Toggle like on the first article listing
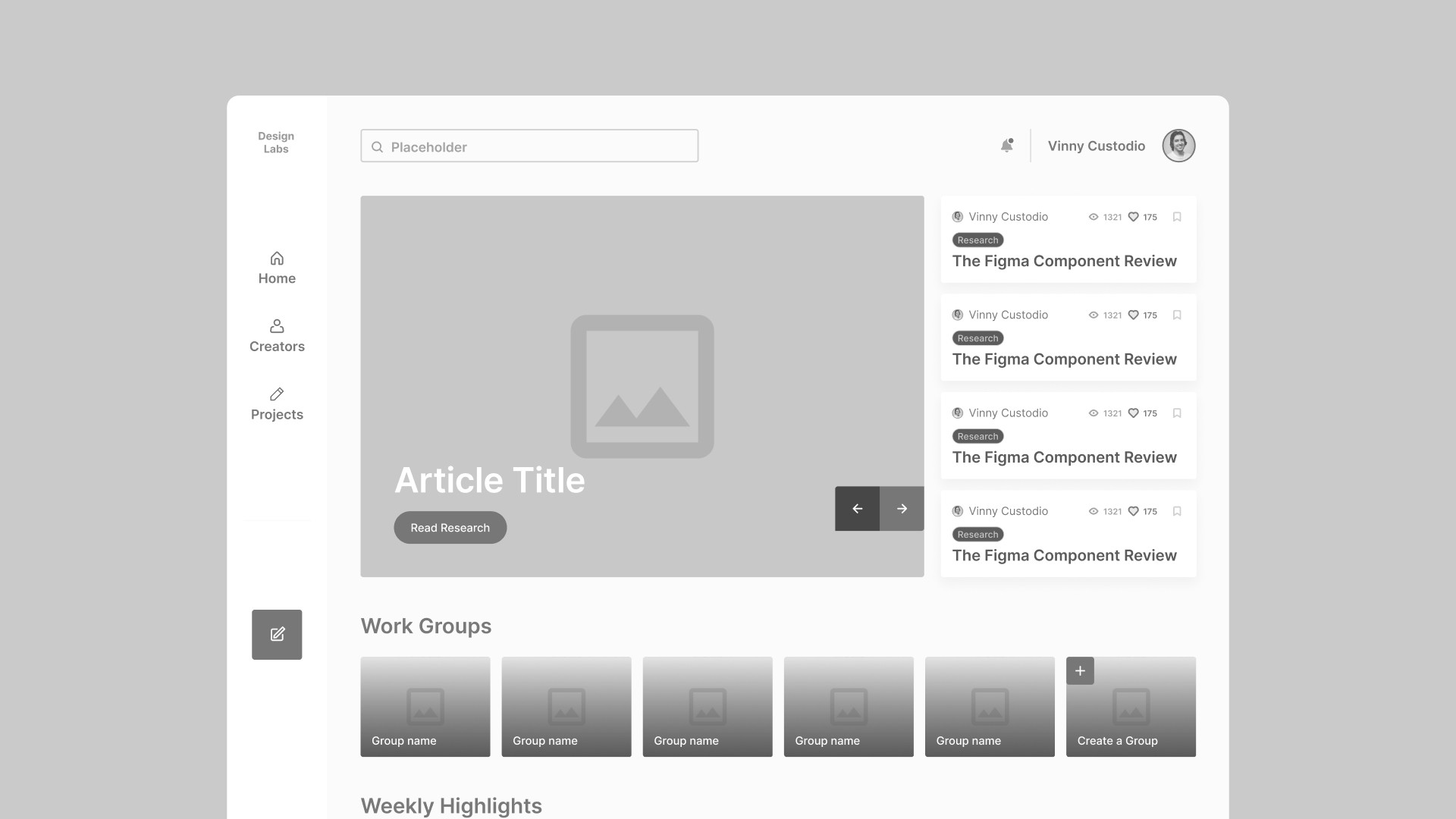1456x819 pixels. coord(1132,216)
